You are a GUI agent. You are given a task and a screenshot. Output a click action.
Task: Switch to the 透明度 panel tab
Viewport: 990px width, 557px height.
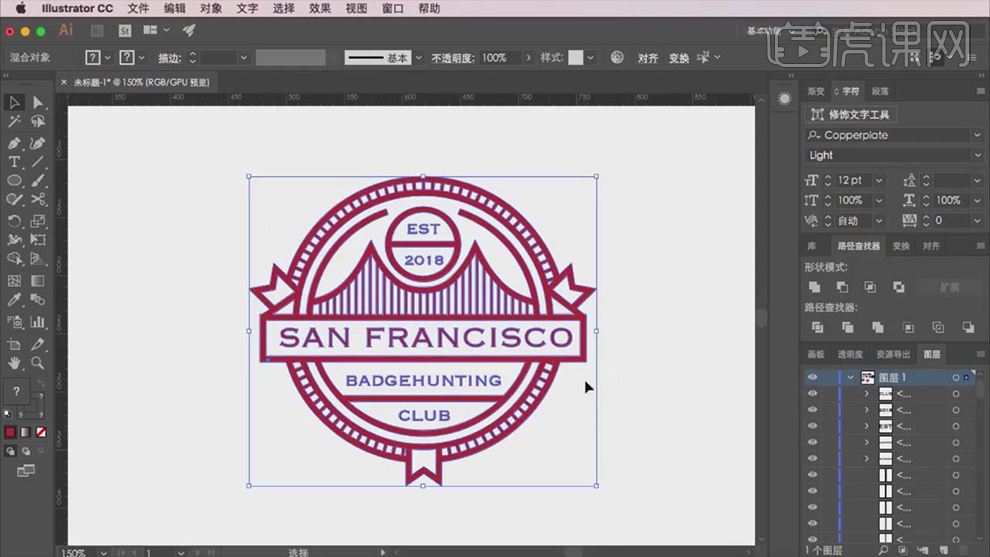click(x=849, y=355)
